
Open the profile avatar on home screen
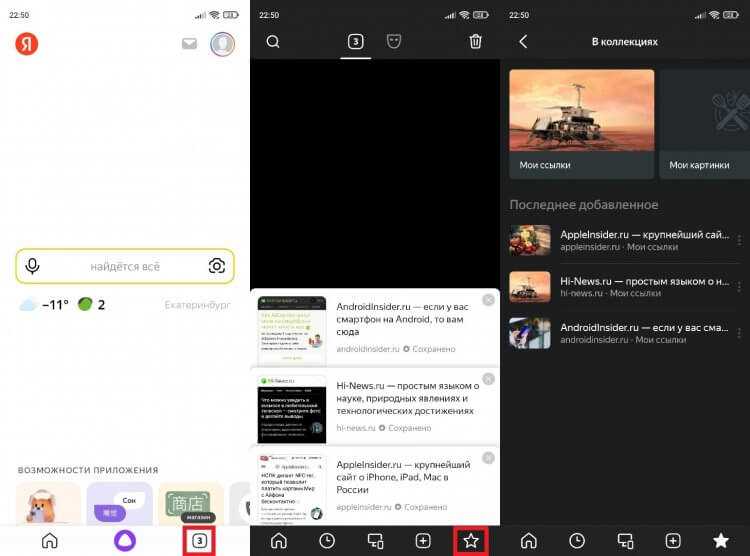[222, 44]
